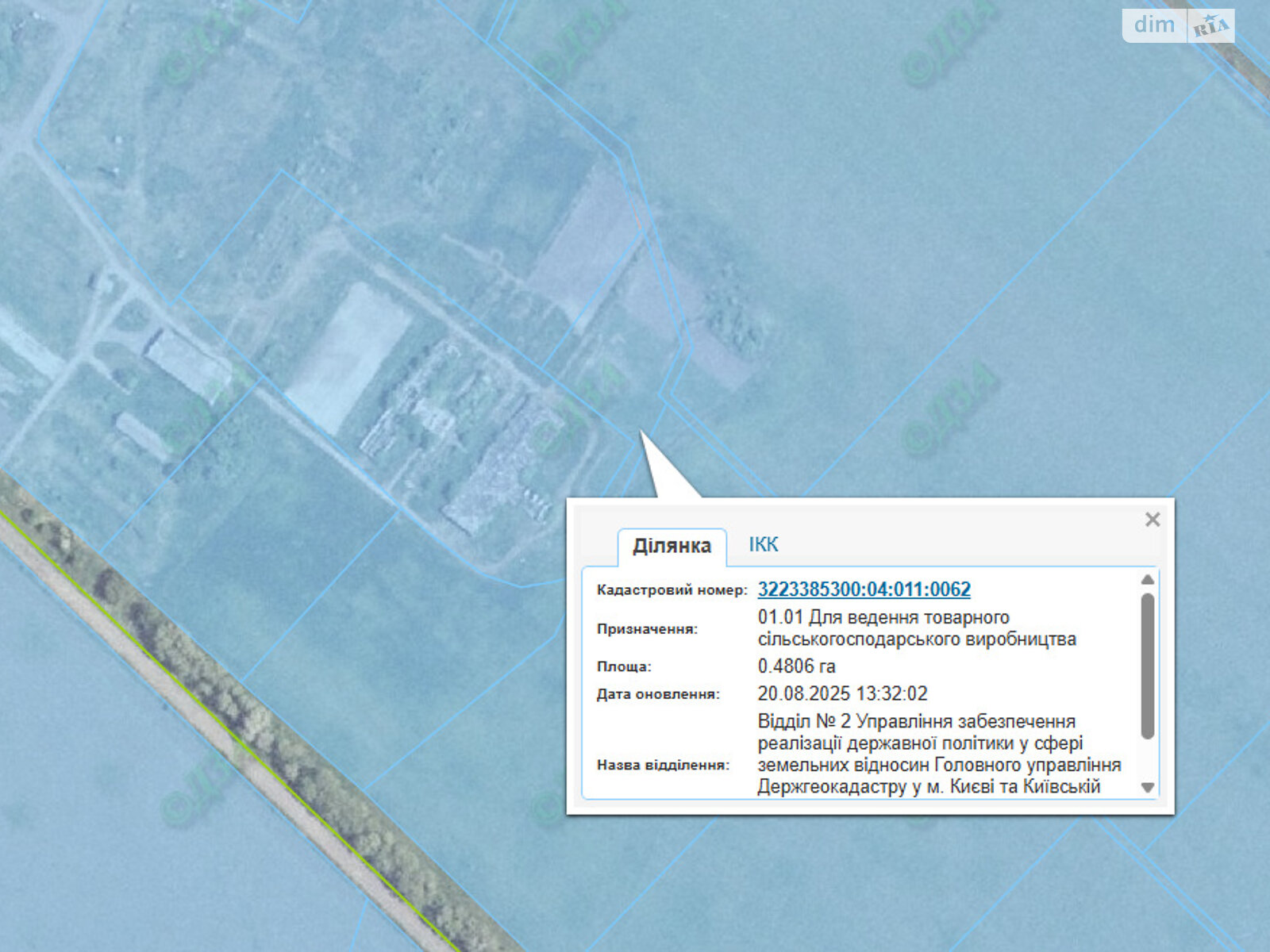Click the popup scrollbar down arrow
1270x952 pixels.
pos(1148,788)
